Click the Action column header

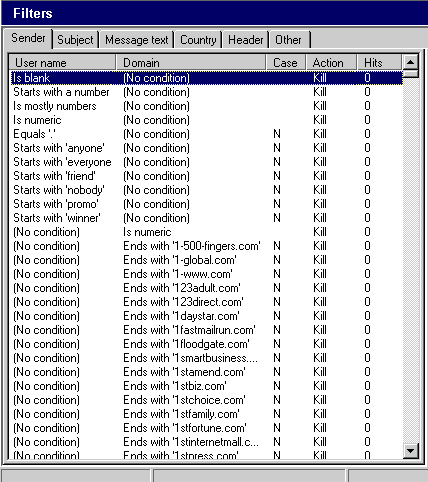pos(331,62)
